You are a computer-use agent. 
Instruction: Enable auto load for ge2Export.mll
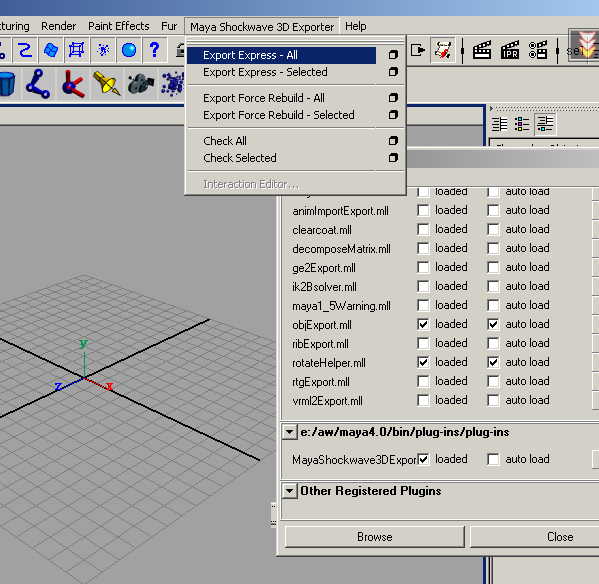click(493, 267)
